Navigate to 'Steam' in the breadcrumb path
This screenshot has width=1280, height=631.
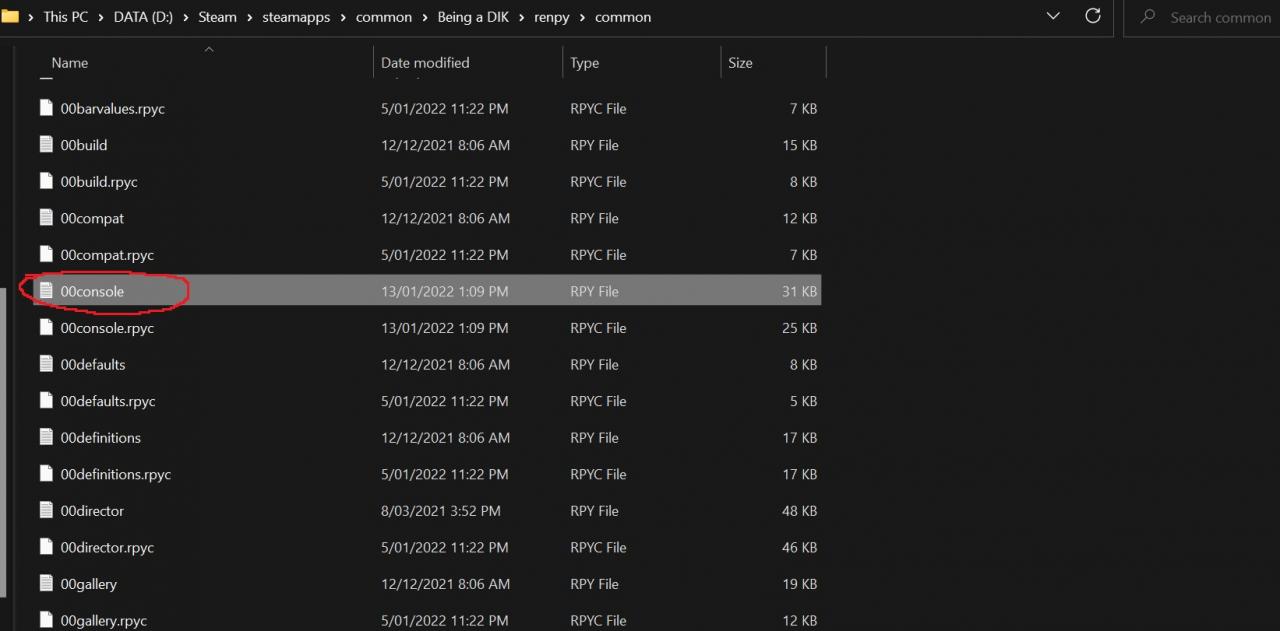pos(217,17)
